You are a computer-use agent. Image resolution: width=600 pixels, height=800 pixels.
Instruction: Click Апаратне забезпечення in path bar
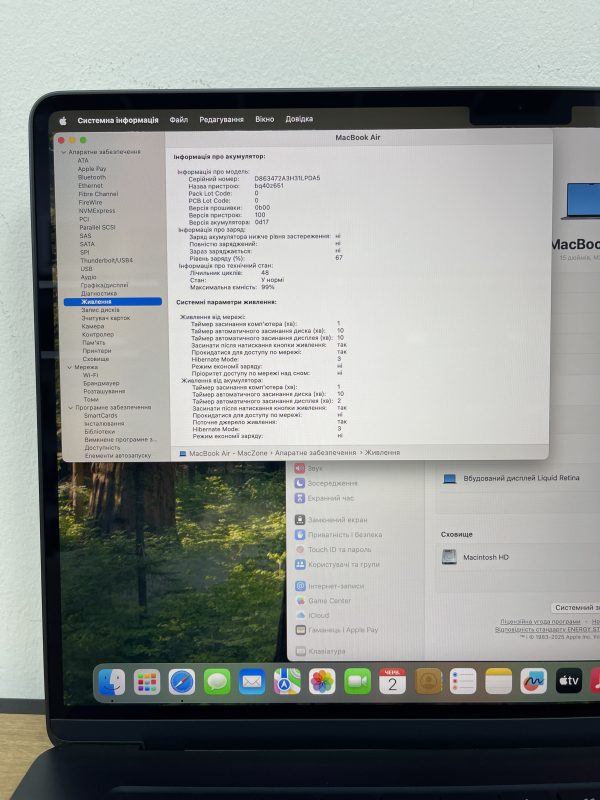tap(315, 453)
